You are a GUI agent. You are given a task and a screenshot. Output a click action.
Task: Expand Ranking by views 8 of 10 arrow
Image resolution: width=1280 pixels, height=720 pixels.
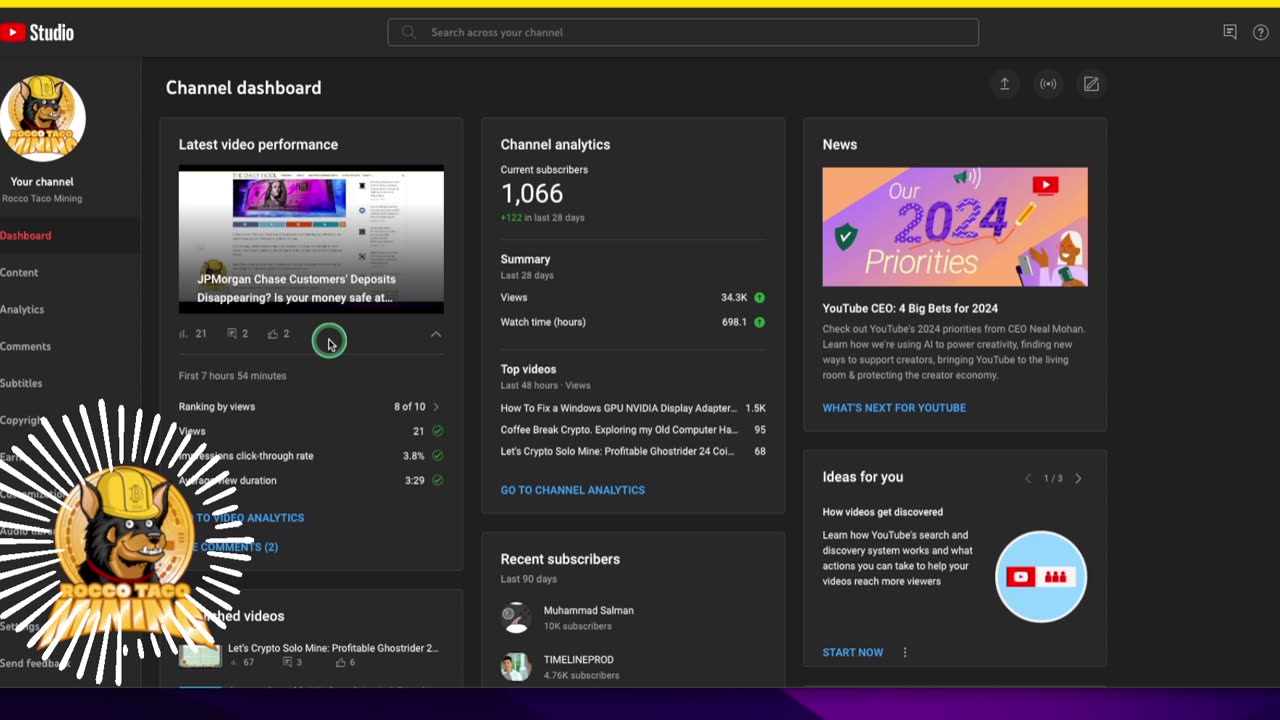pos(436,407)
